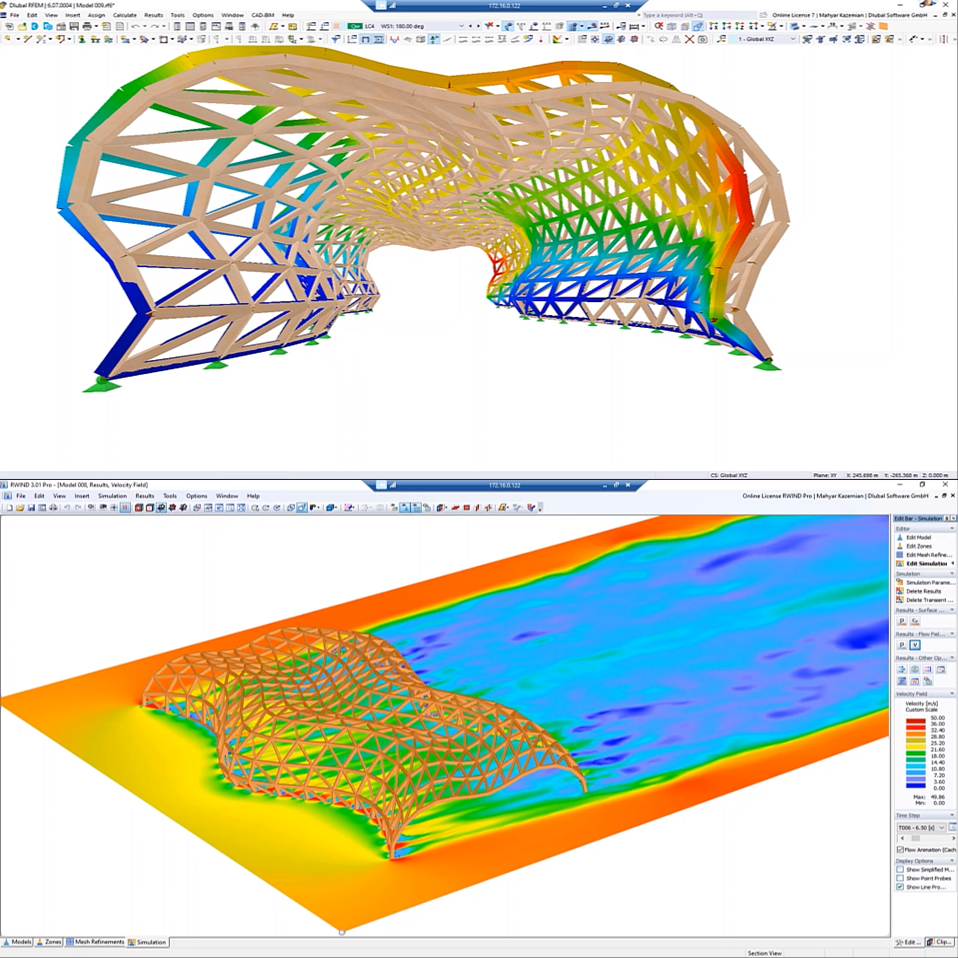Switch to the Mesh Refinements tab
Viewport: 958px width, 958px height.
pyautogui.click(x=98, y=942)
